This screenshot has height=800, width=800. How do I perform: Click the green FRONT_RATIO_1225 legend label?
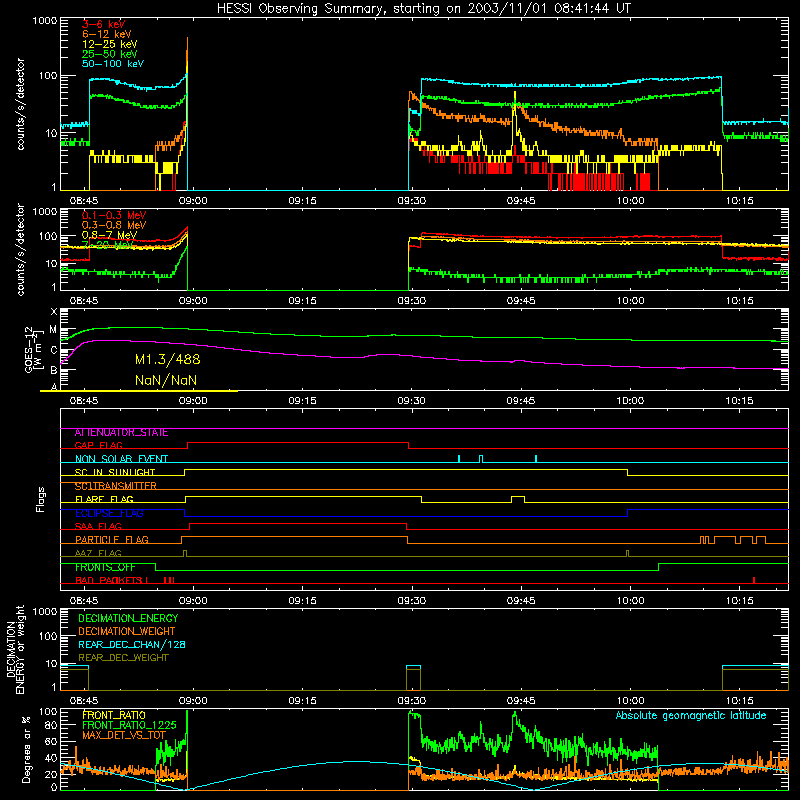(129, 725)
